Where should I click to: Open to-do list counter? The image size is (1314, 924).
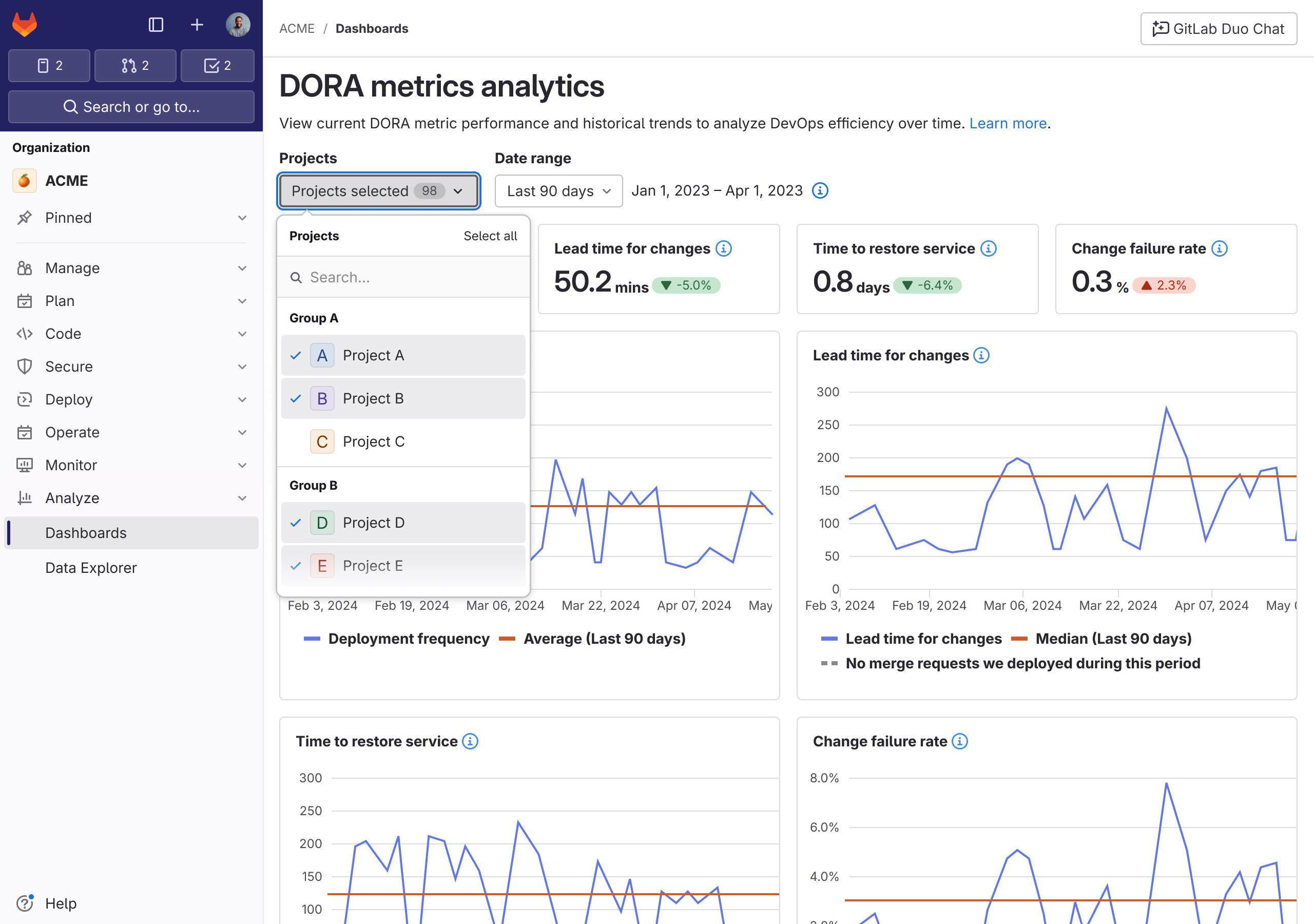pyautogui.click(x=218, y=65)
